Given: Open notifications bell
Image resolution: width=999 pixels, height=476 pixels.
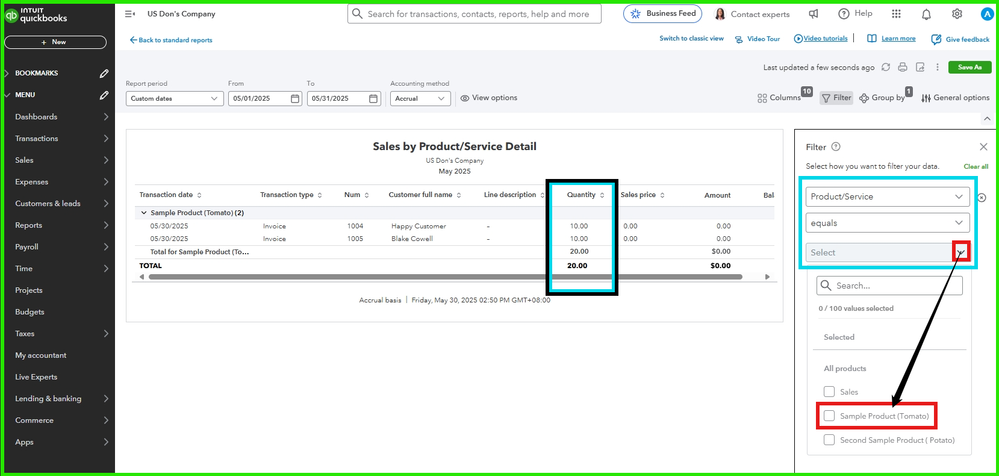Looking at the screenshot, I should [926, 14].
